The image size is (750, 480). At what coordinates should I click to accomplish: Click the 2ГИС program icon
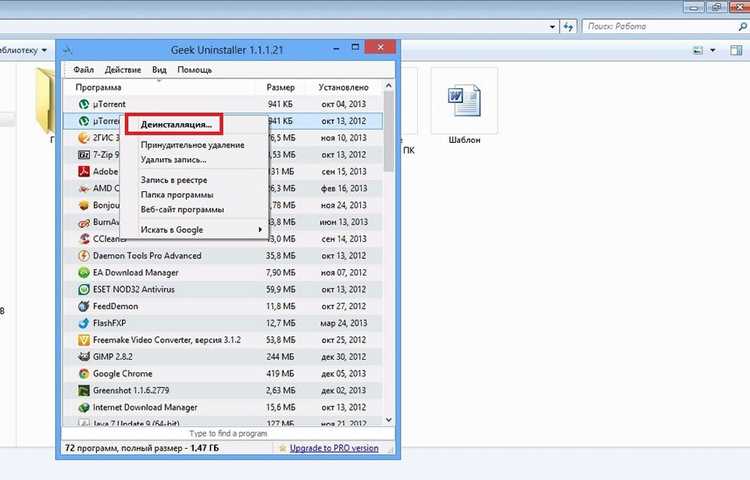point(84,138)
